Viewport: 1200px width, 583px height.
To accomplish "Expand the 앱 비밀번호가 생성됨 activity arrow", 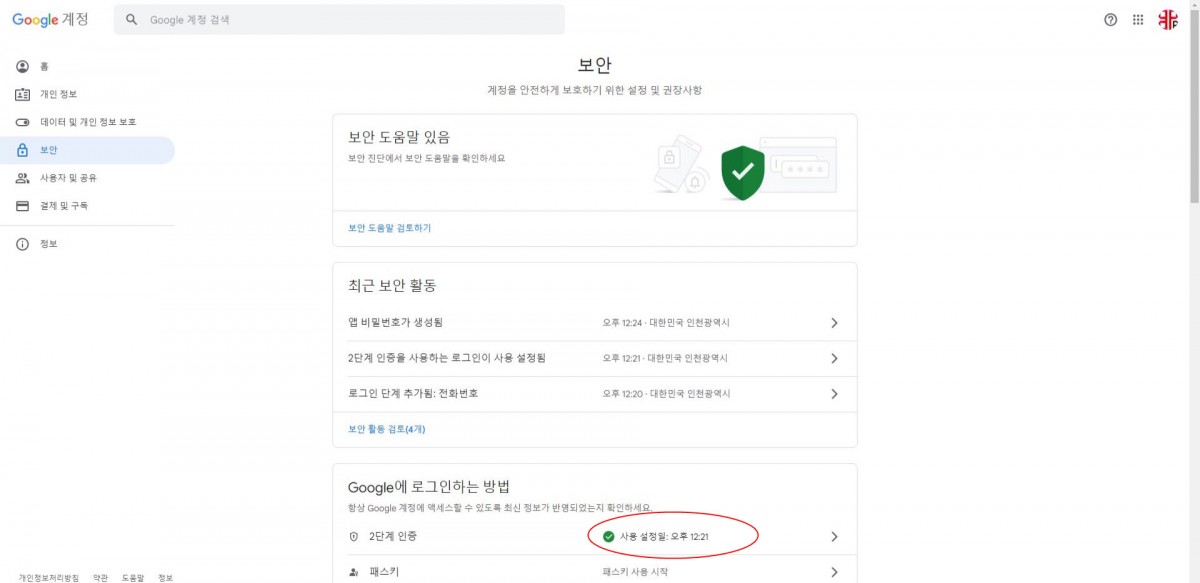I will coord(834,323).
